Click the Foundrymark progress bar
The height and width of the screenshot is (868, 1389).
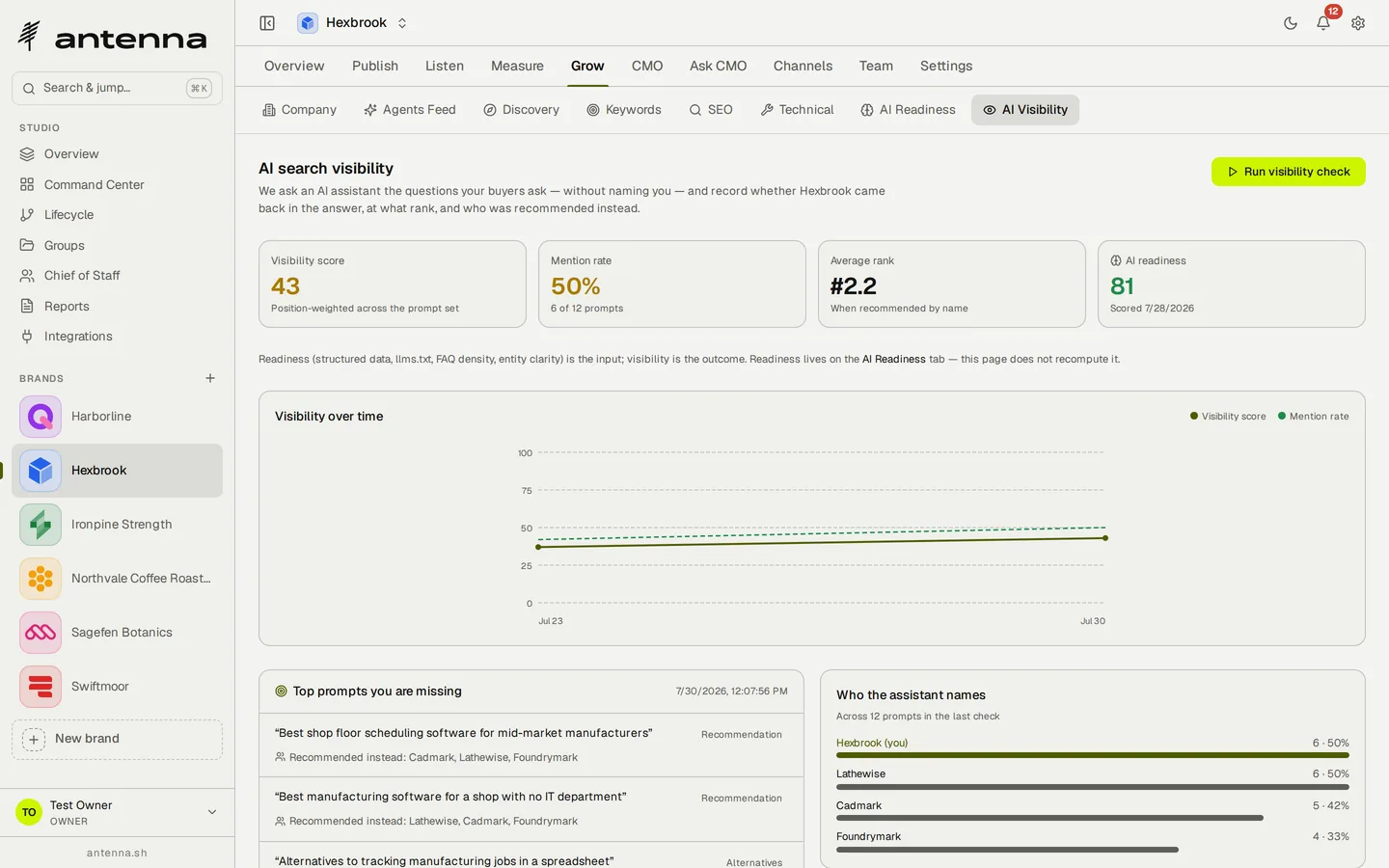[x=1007, y=850]
